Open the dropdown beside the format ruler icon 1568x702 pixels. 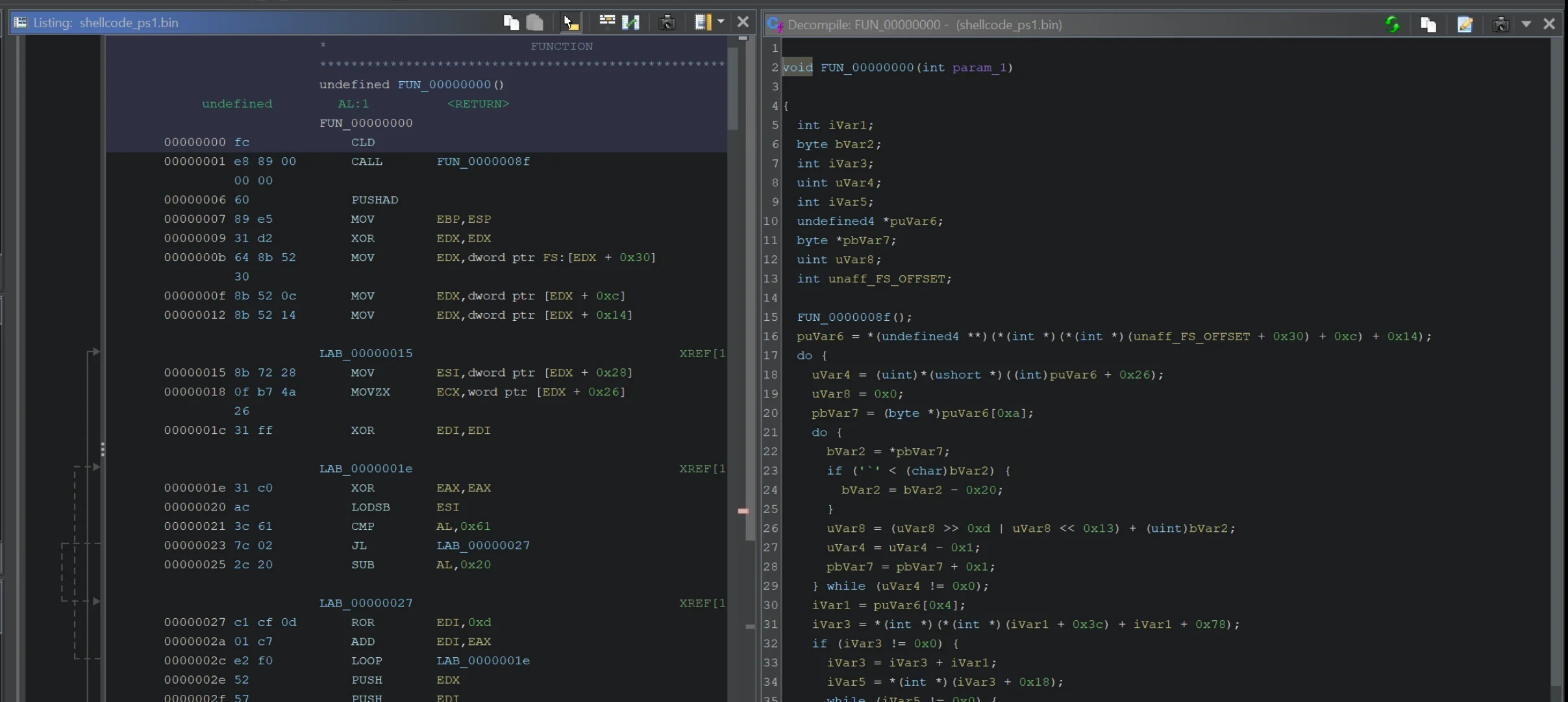tap(721, 21)
